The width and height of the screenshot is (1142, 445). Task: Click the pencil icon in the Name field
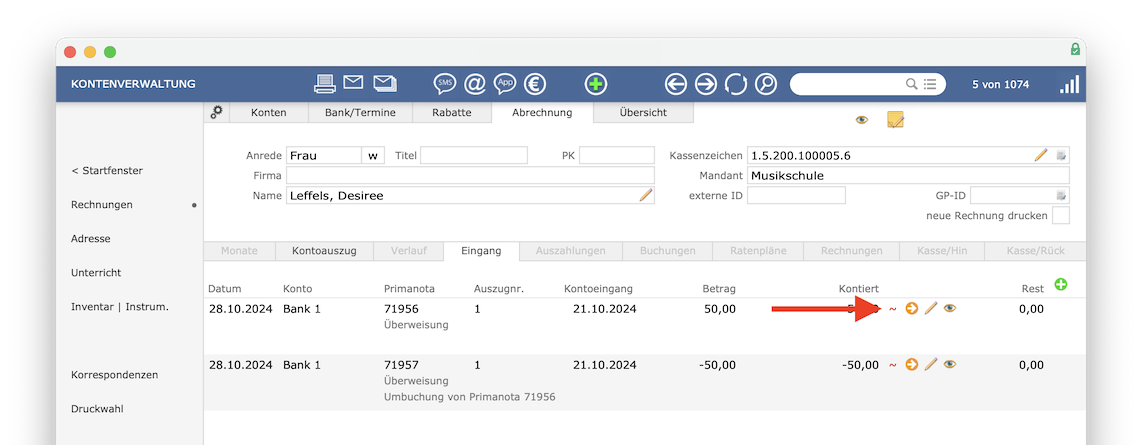[646, 194]
